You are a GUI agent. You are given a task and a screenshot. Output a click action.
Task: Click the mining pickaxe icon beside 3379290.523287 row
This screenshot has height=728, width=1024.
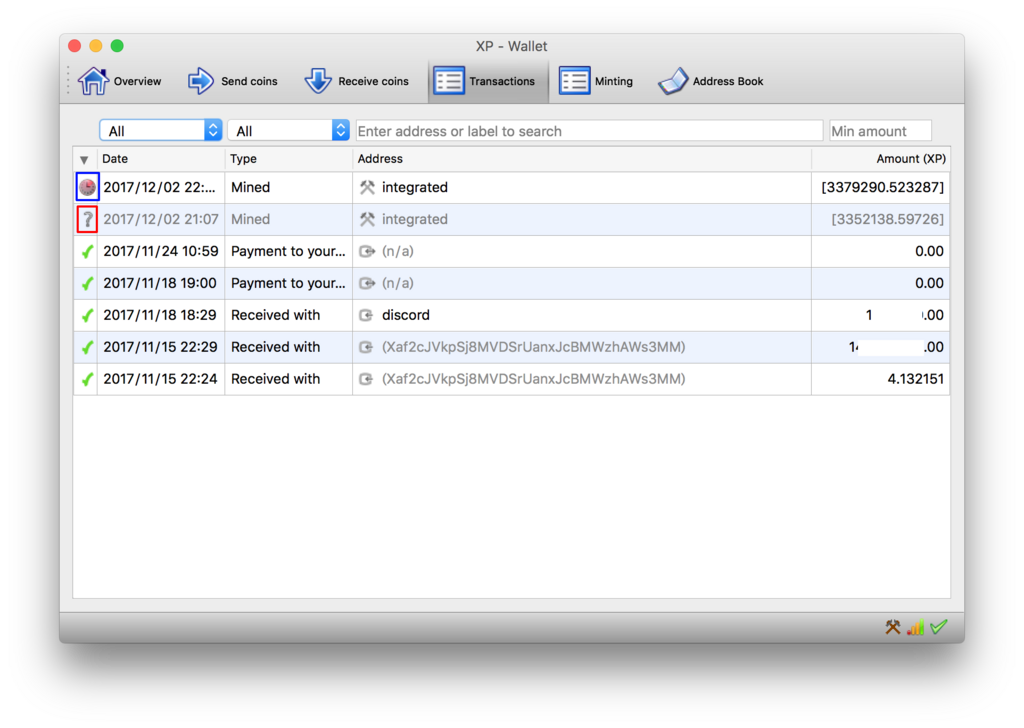pos(367,187)
